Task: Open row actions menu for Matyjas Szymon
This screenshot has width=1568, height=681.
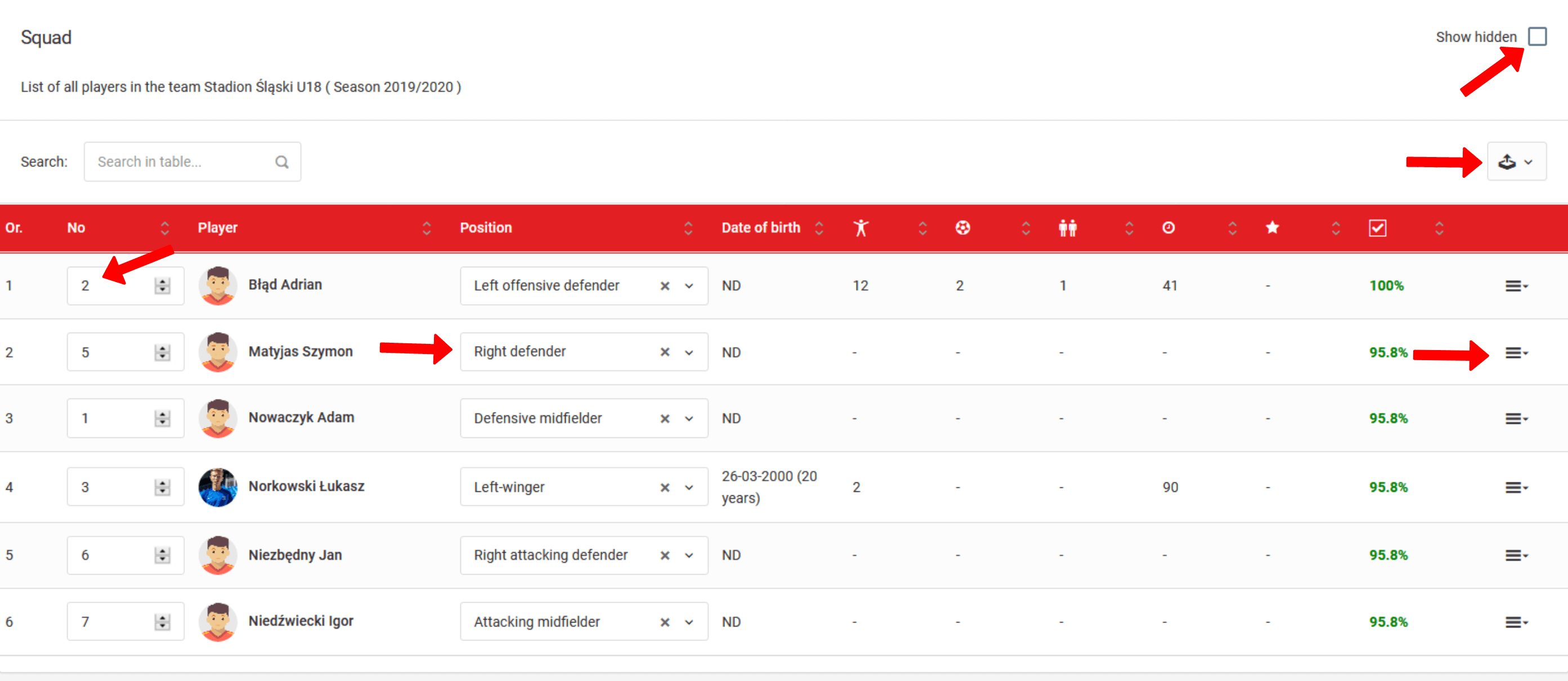Action: 1516,353
